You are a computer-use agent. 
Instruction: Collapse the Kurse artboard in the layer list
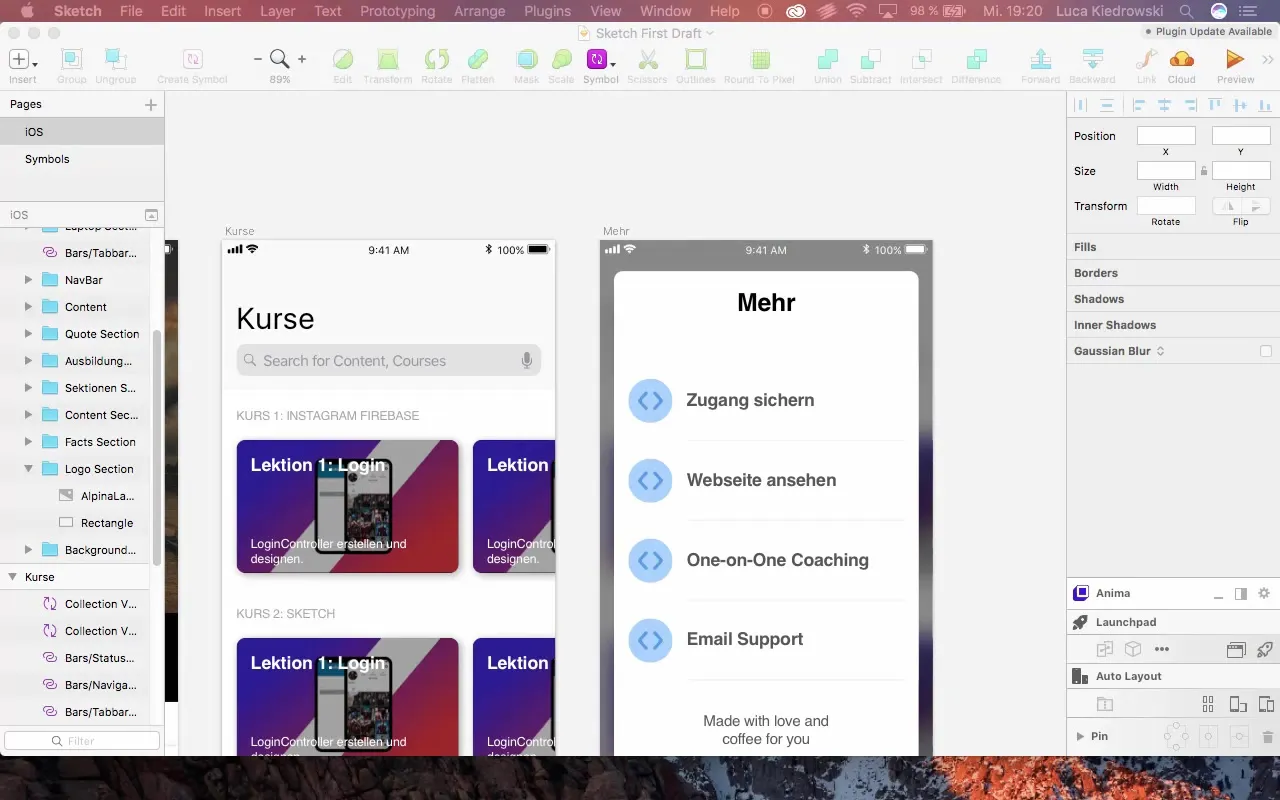[x=12, y=577]
